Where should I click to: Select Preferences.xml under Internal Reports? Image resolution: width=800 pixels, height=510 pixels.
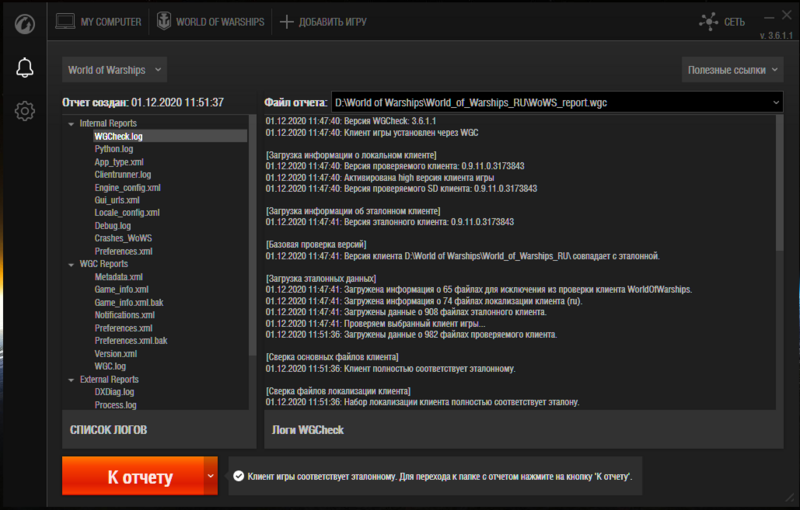click(x=123, y=251)
